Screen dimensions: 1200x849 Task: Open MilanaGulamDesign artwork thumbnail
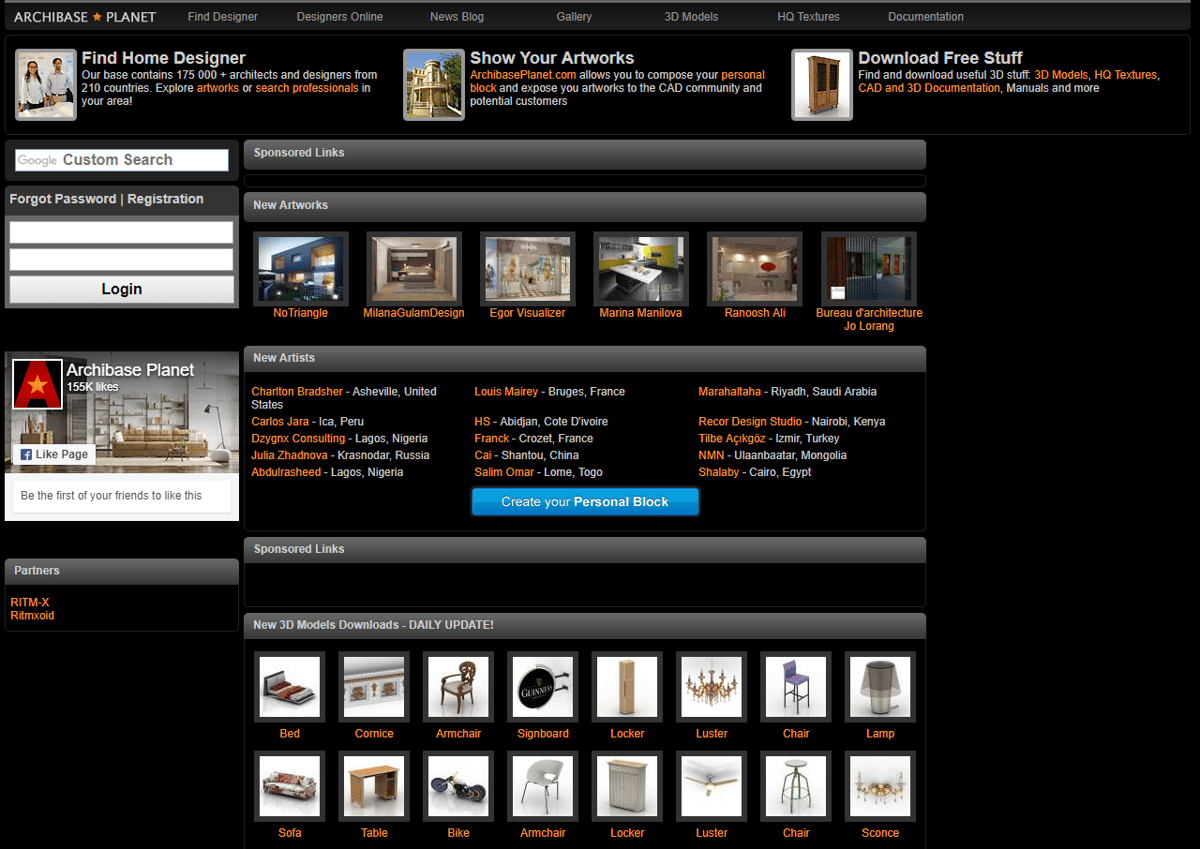pos(414,268)
